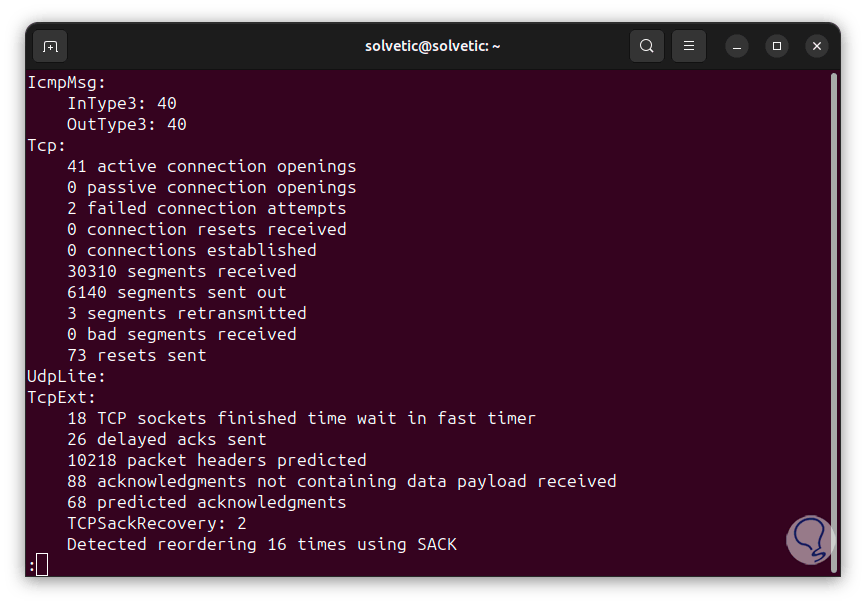Click the pager prompt cursor at the bottom
This screenshot has width=866, height=605.
[x=41, y=566]
